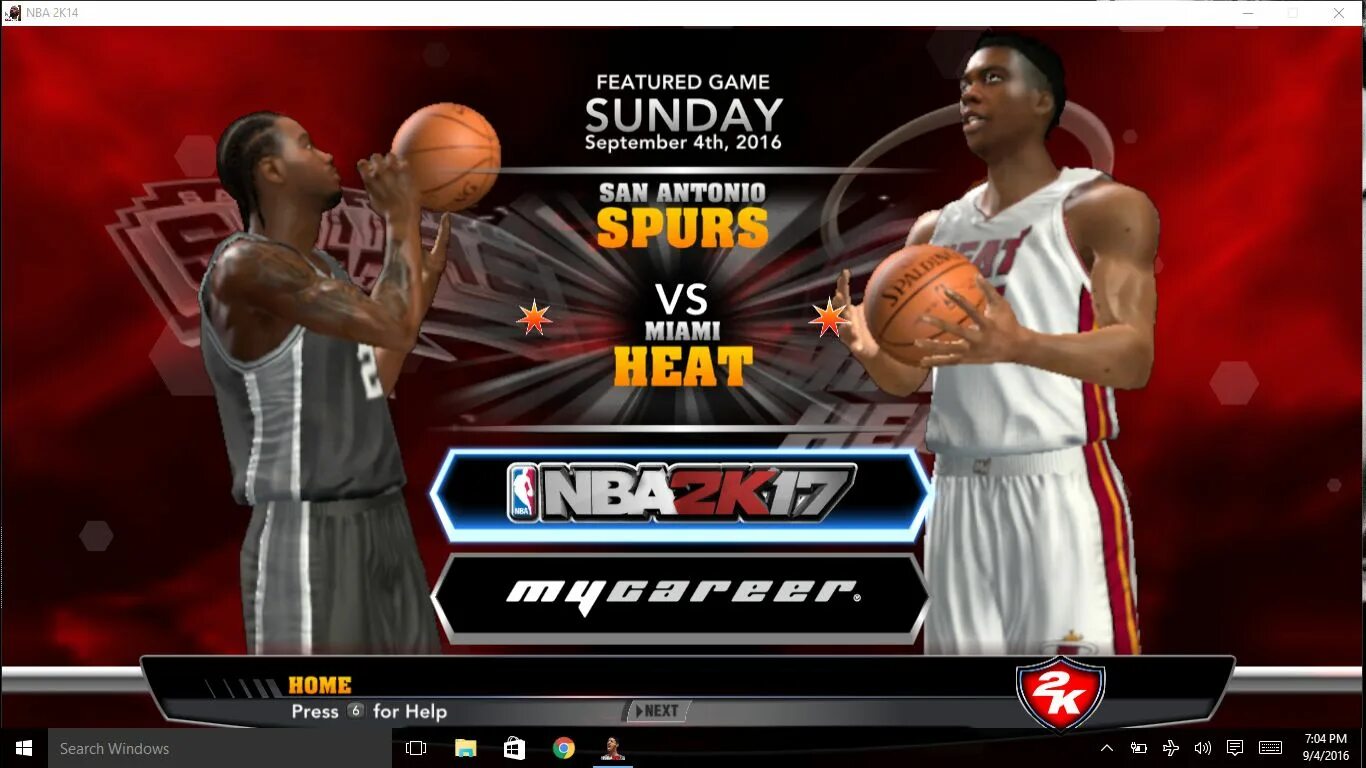1366x768 pixels.
Task: Click the HOME label in bottom bar
Action: (320, 685)
